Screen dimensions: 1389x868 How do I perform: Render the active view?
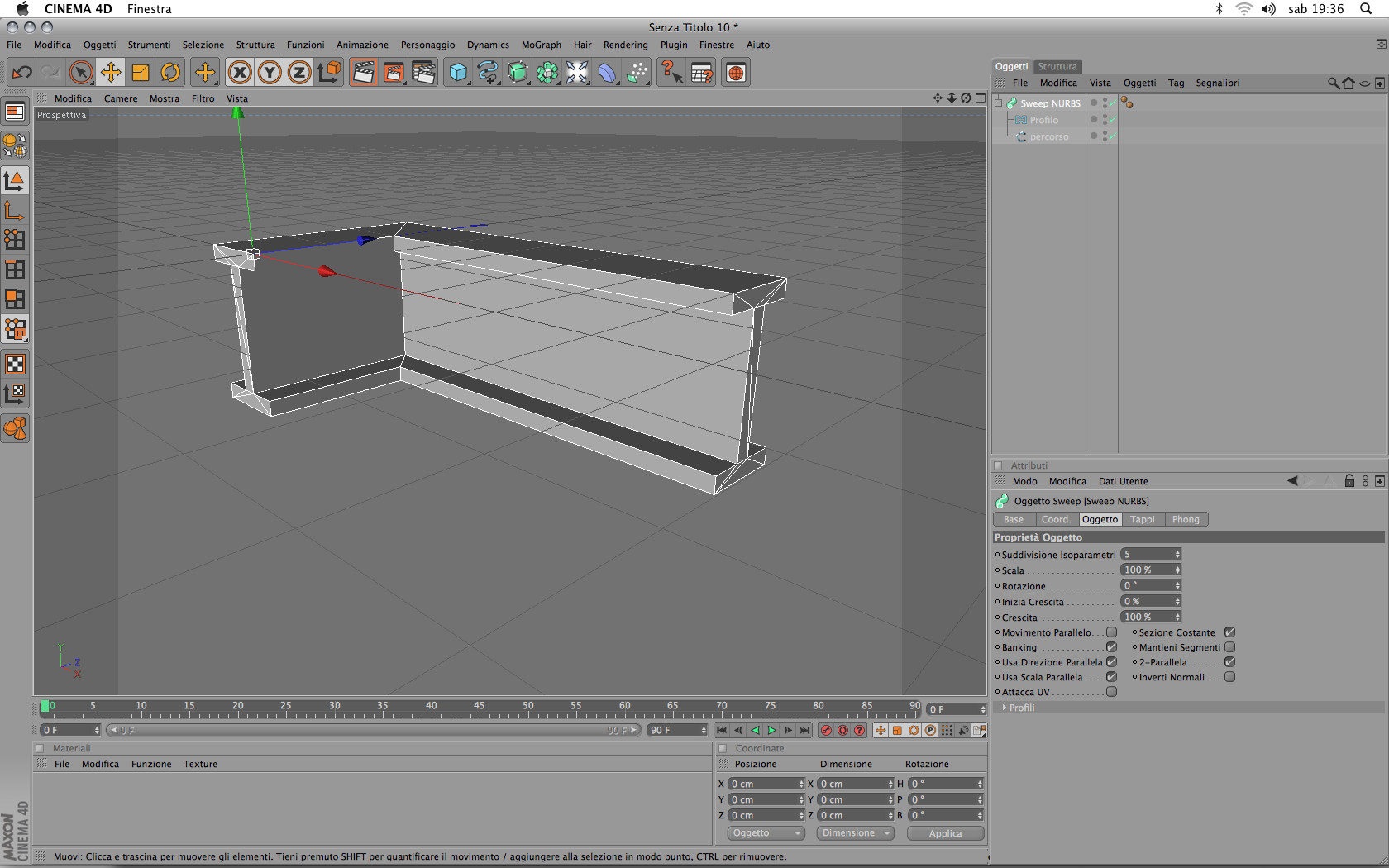click(x=363, y=73)
